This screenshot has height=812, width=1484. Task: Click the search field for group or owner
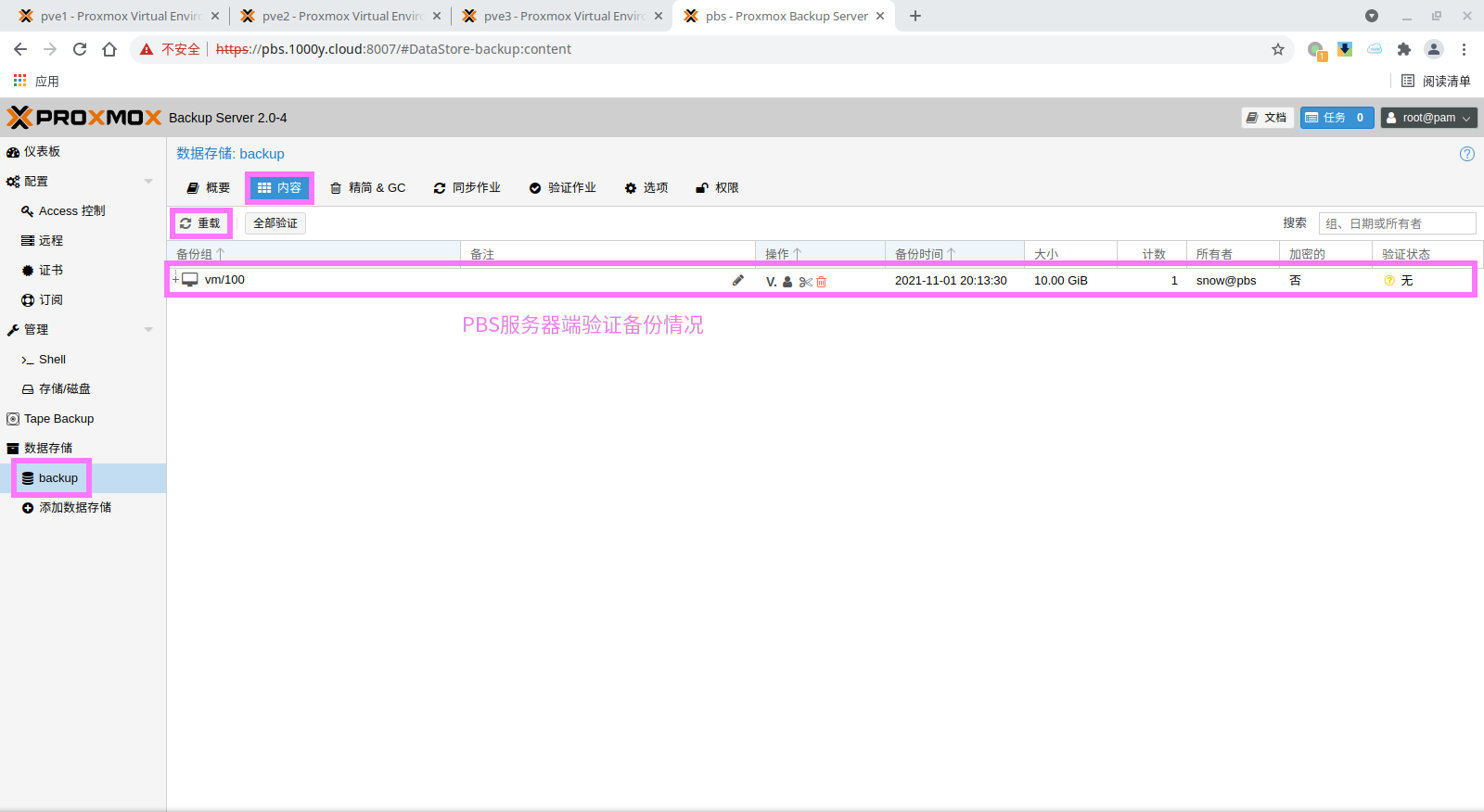(x=1396, y=223)
